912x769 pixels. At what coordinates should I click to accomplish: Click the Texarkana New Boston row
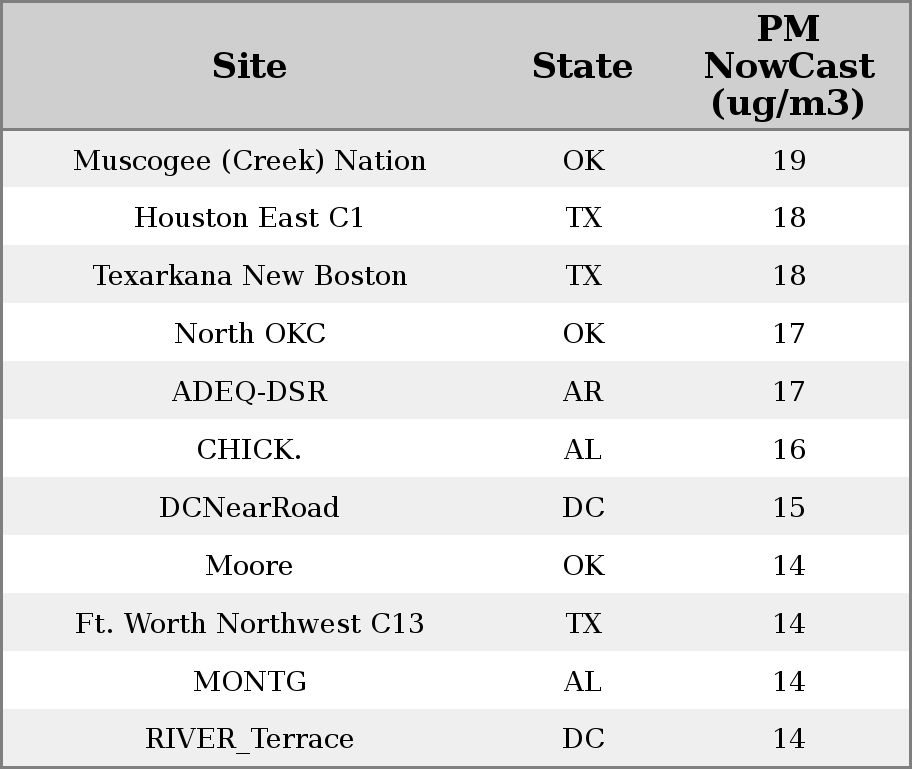tap(249, 276)
